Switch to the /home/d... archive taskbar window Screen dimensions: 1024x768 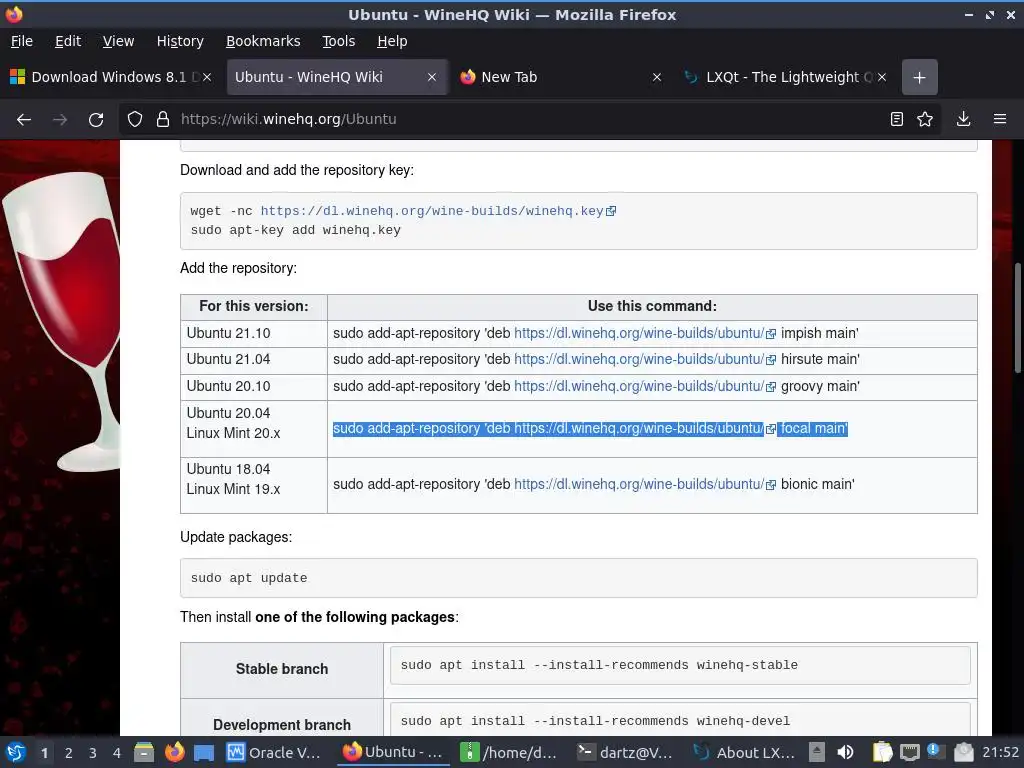point(507,752)
